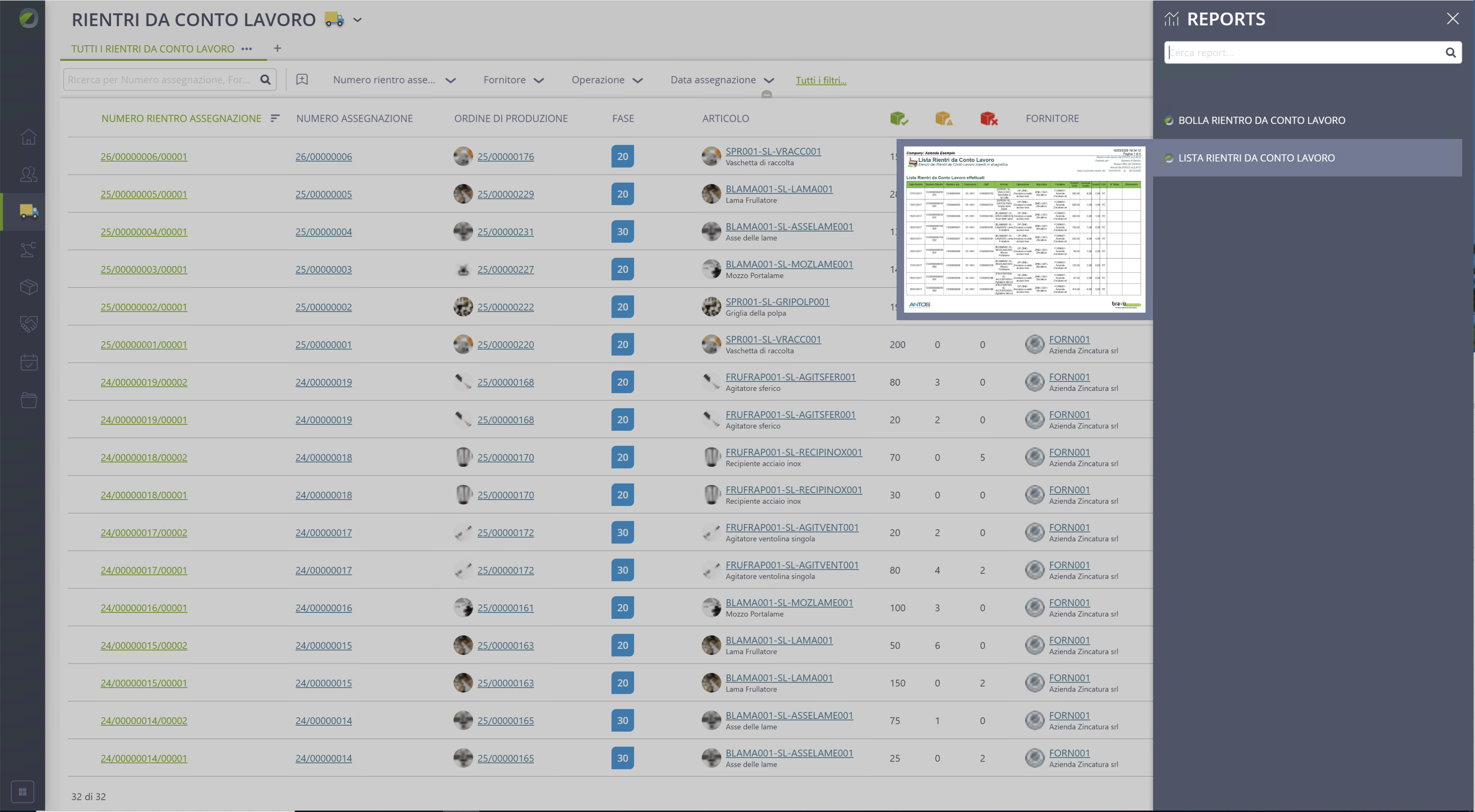Expand the Operazione filter dropdown

[607, 80]
